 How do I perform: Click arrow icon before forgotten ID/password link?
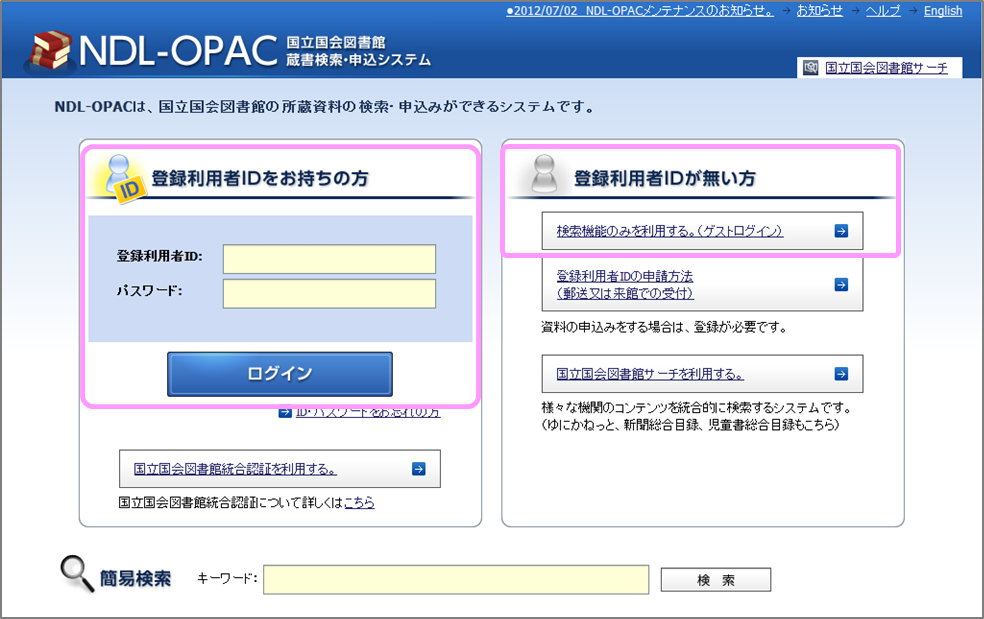[285, 412]
